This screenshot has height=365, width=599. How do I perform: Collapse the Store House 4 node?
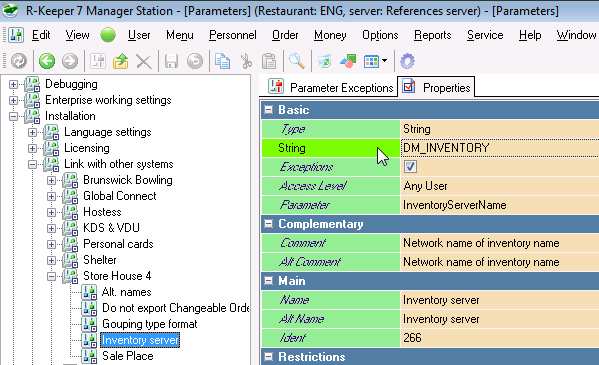(52, 276)
